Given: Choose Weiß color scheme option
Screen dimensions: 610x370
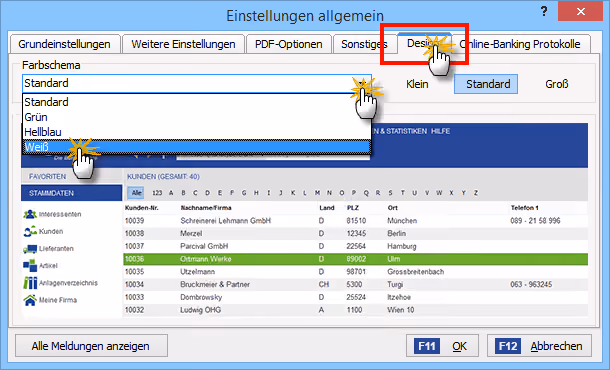Looking at the screenshot, I should click(x=197, y=147).
